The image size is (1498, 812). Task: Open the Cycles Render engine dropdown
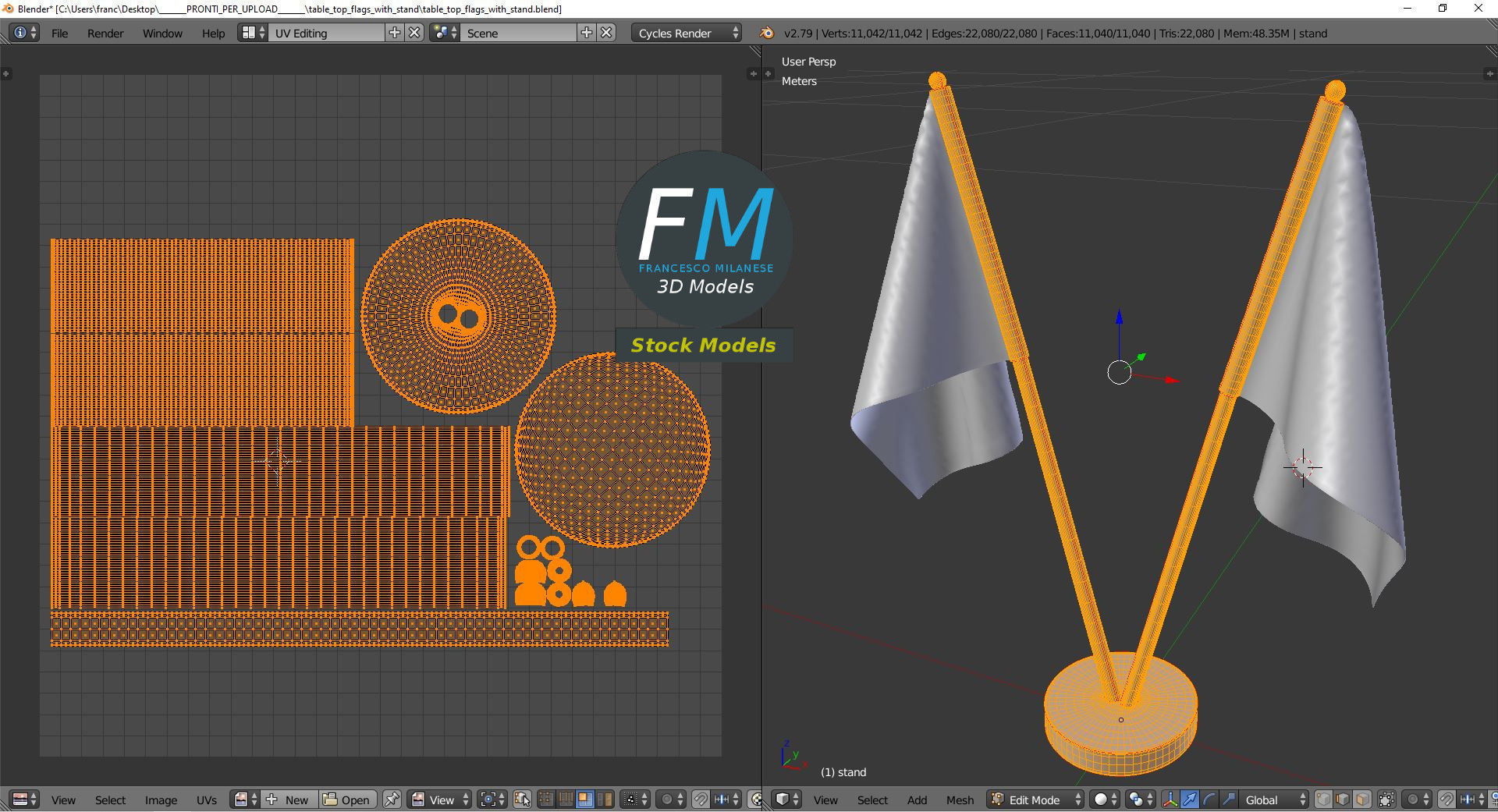[687, 33]
